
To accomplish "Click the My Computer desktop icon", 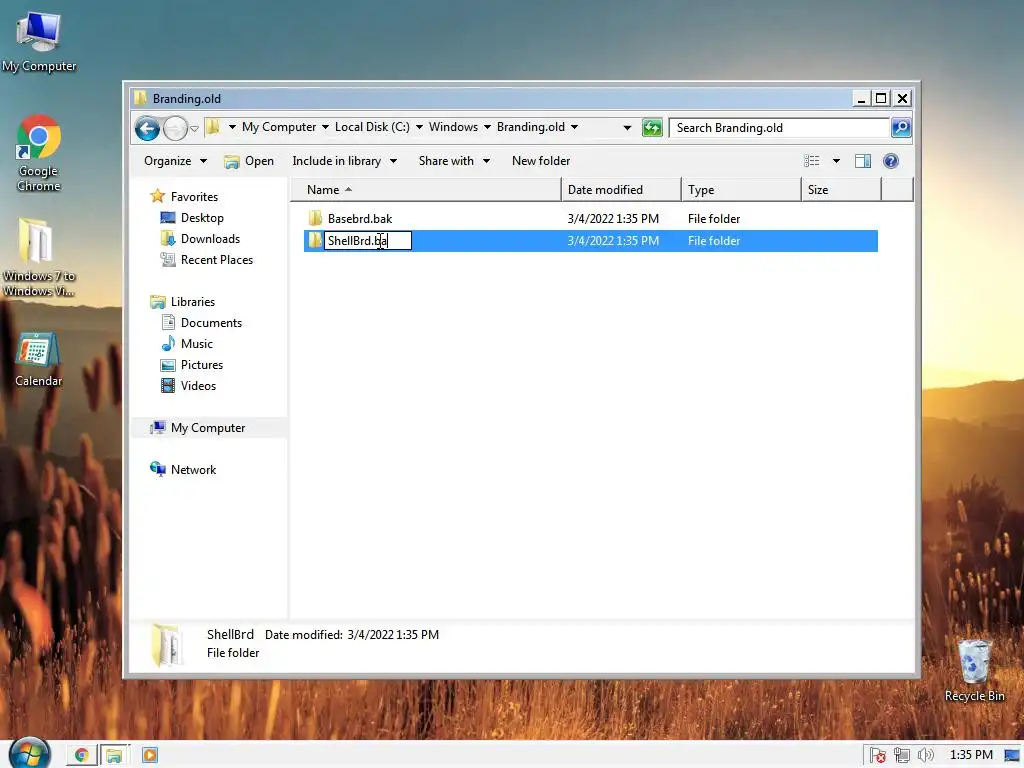I will coord(39,41).
